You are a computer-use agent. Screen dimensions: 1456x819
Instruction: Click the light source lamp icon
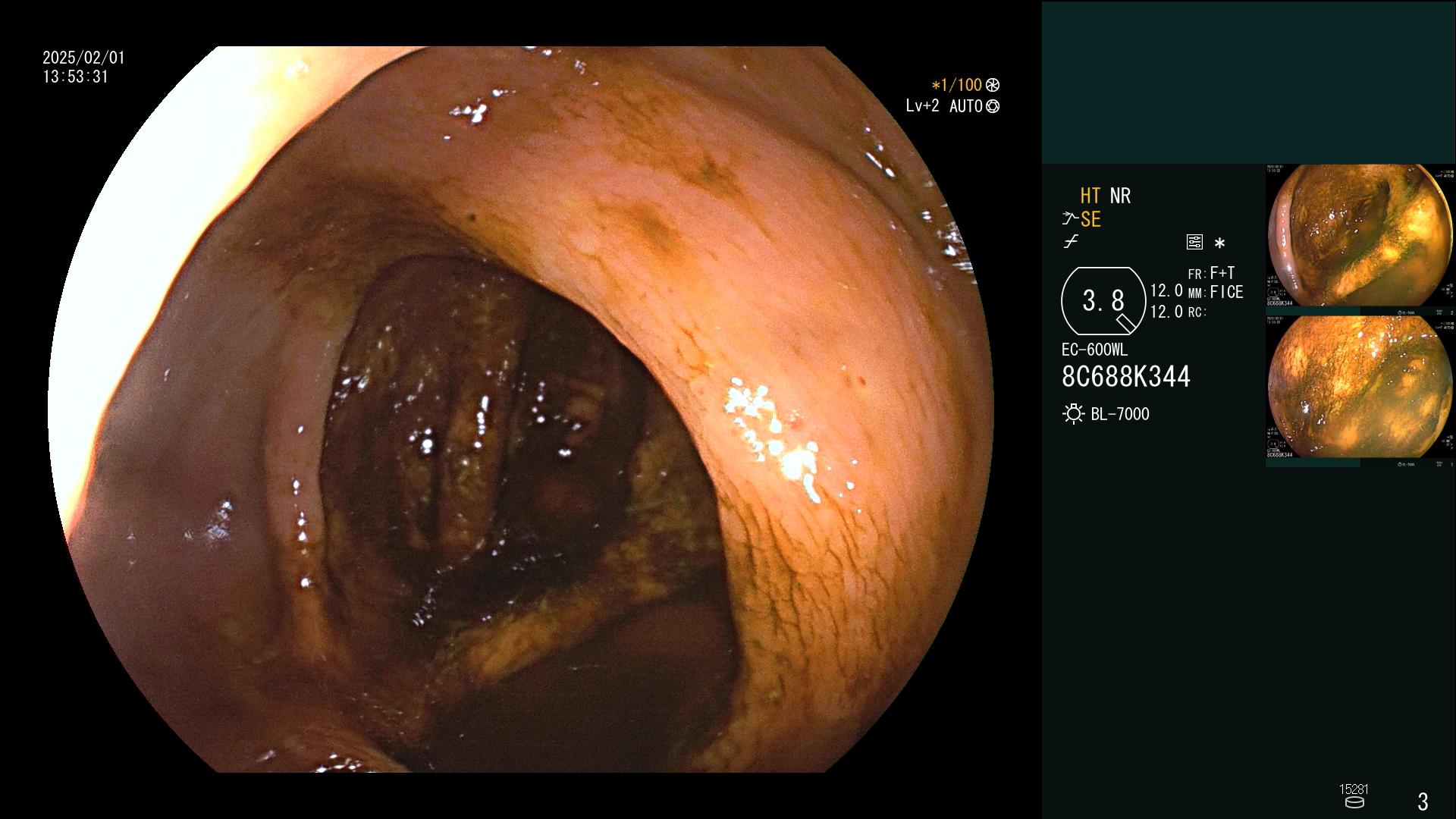1073,414
